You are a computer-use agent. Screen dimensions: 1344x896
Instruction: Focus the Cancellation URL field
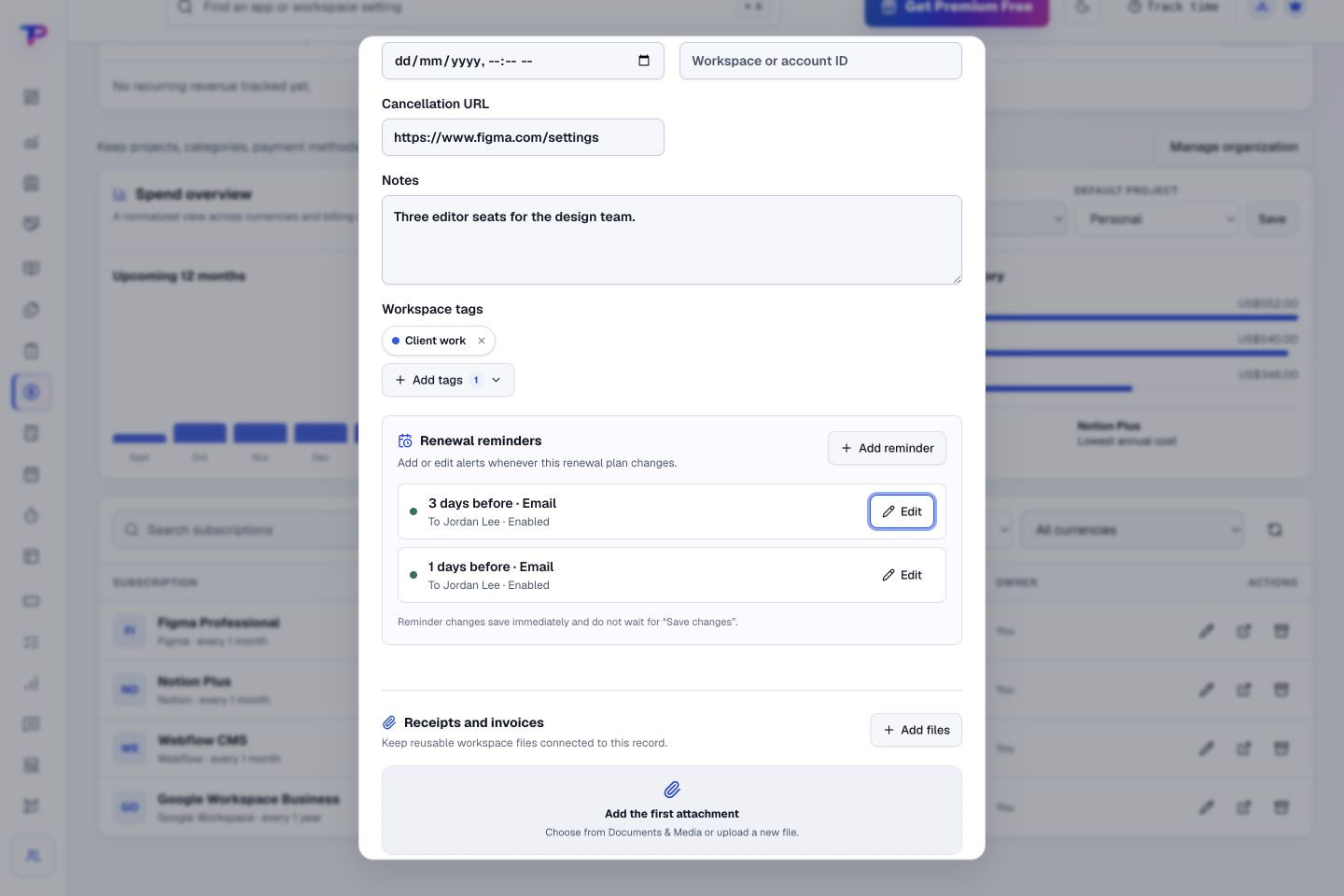[x=523, y=137]
